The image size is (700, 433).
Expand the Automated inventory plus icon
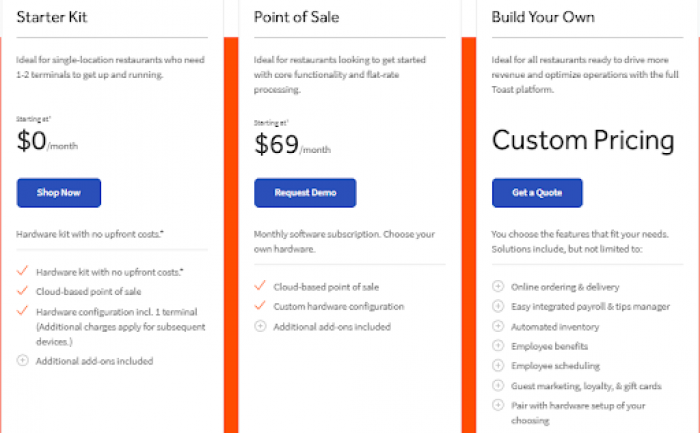(498, 326)
